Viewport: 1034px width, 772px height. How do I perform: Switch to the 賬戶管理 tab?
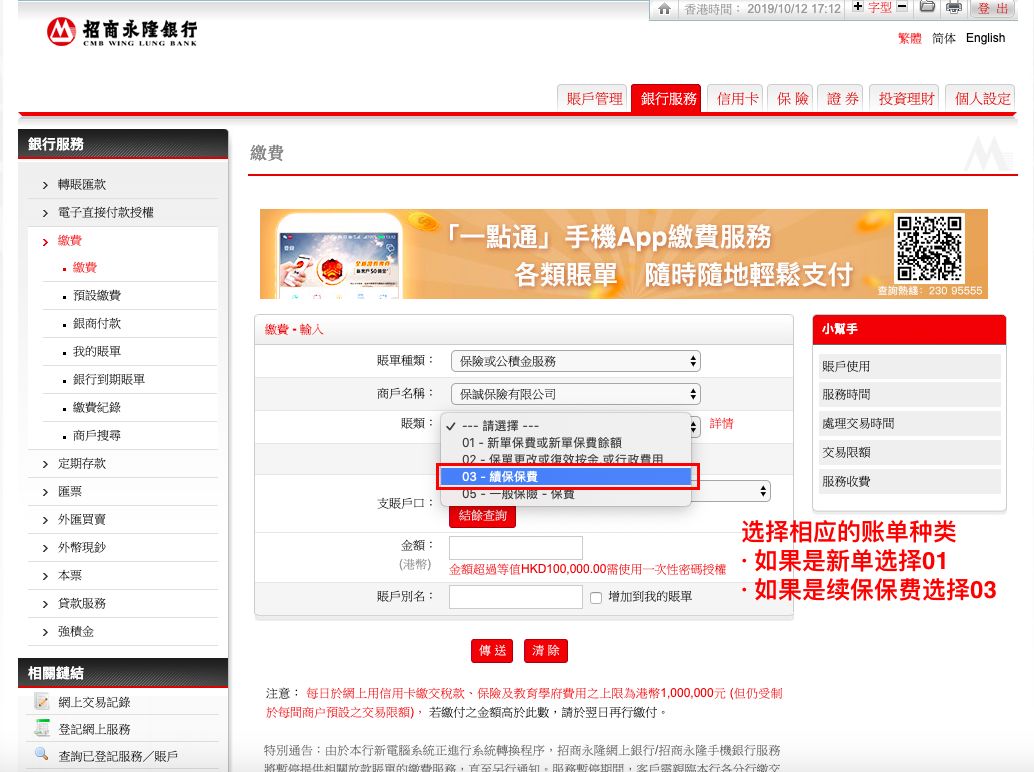click(x=594, y=99)
